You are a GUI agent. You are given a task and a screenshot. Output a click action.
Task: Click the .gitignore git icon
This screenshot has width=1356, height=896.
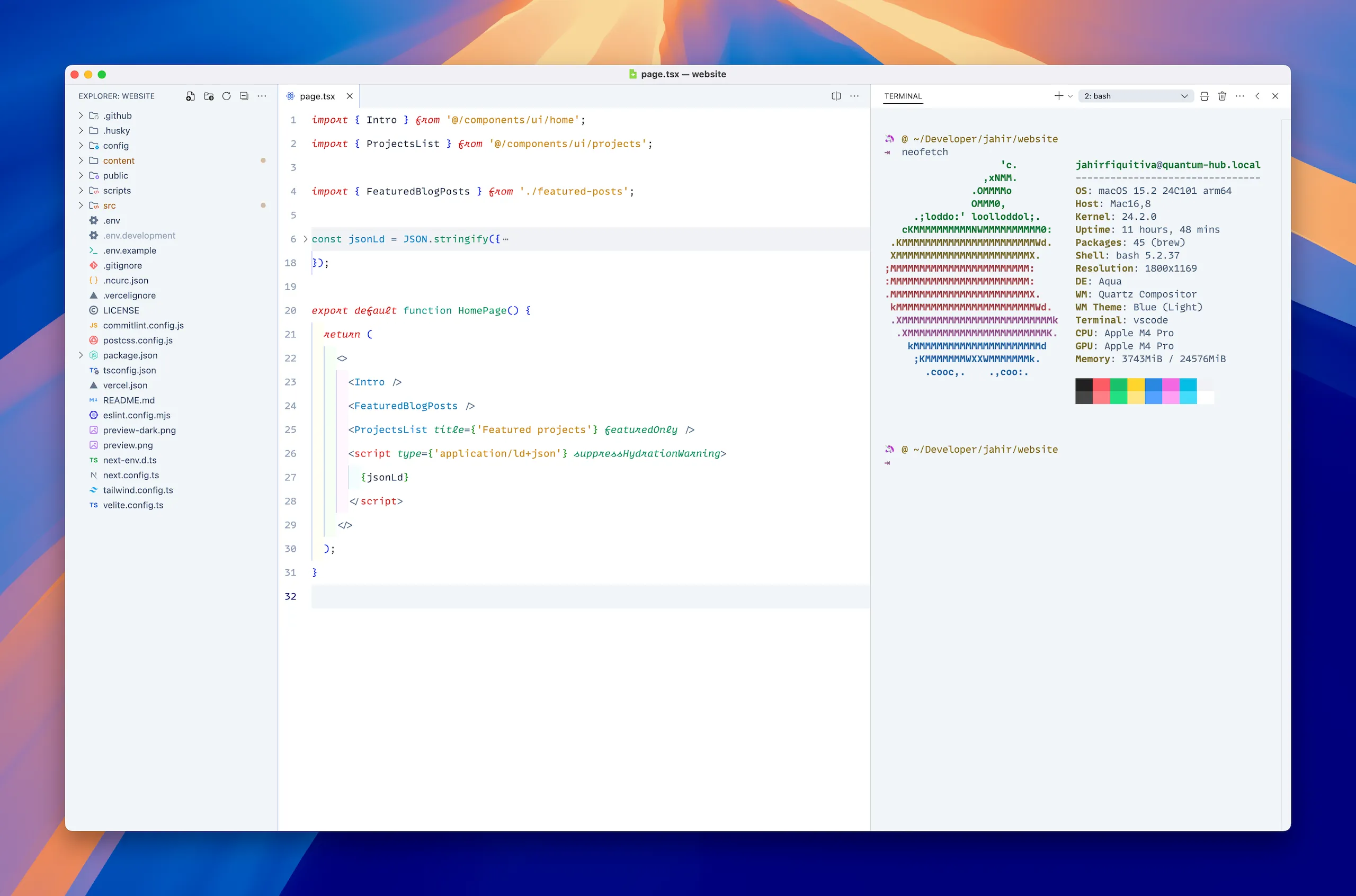94,265
